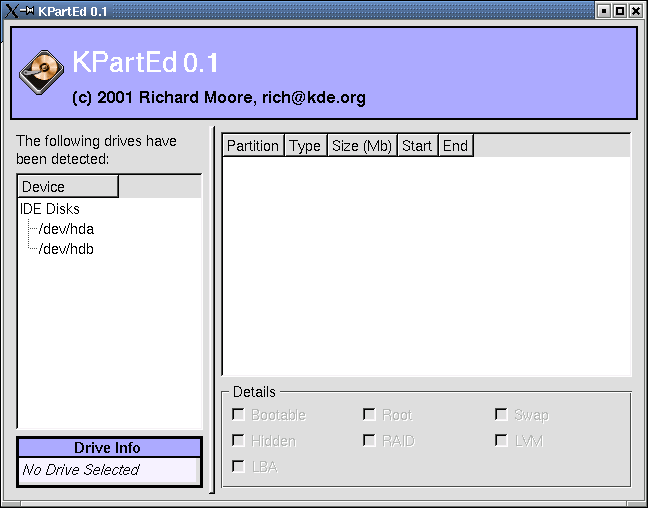The image size is (648, 508).
Task: Sort by the Size (Mb) column
Action: 362,145
